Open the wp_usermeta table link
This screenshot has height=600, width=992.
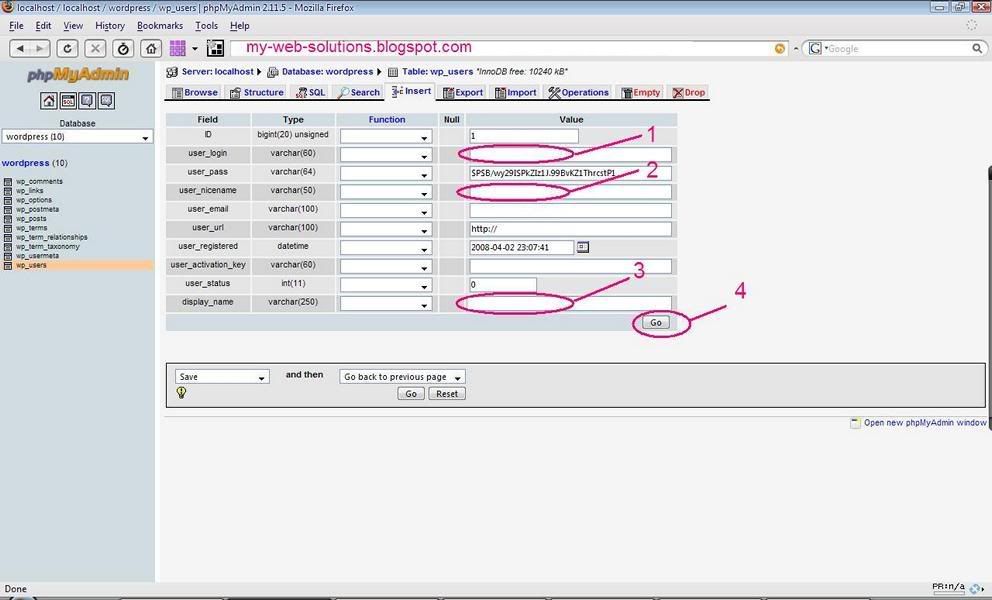[37, 256]
